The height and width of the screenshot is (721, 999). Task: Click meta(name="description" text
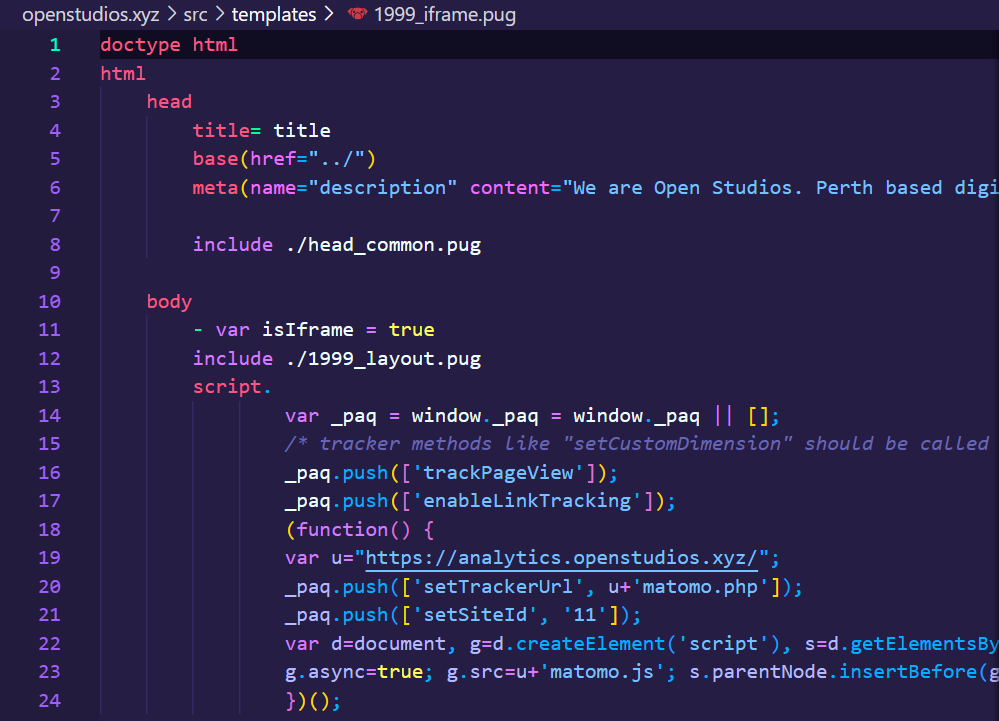pyautogui.click(x=325, y=187)
